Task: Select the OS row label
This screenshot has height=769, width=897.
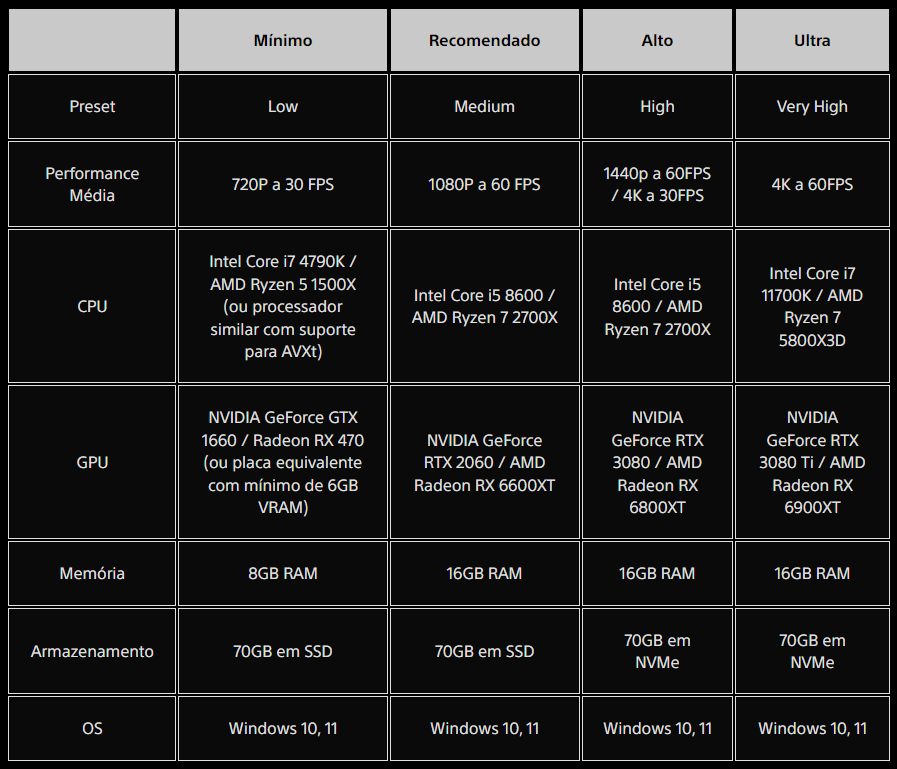Action: point(92,728)
